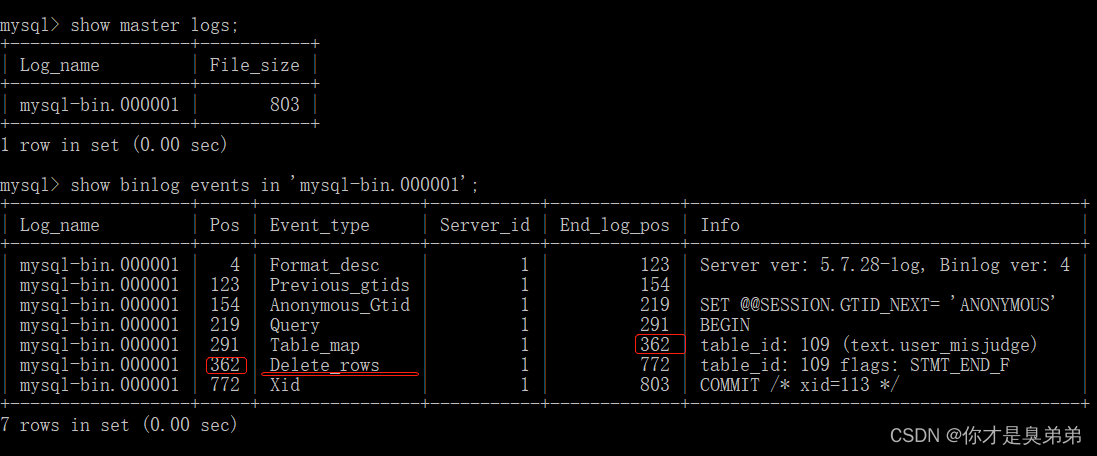Image resolution: width=1097 pixels, height=456 pixels.
Task: Click the End_log_pos column header
Action: point(614,225)
